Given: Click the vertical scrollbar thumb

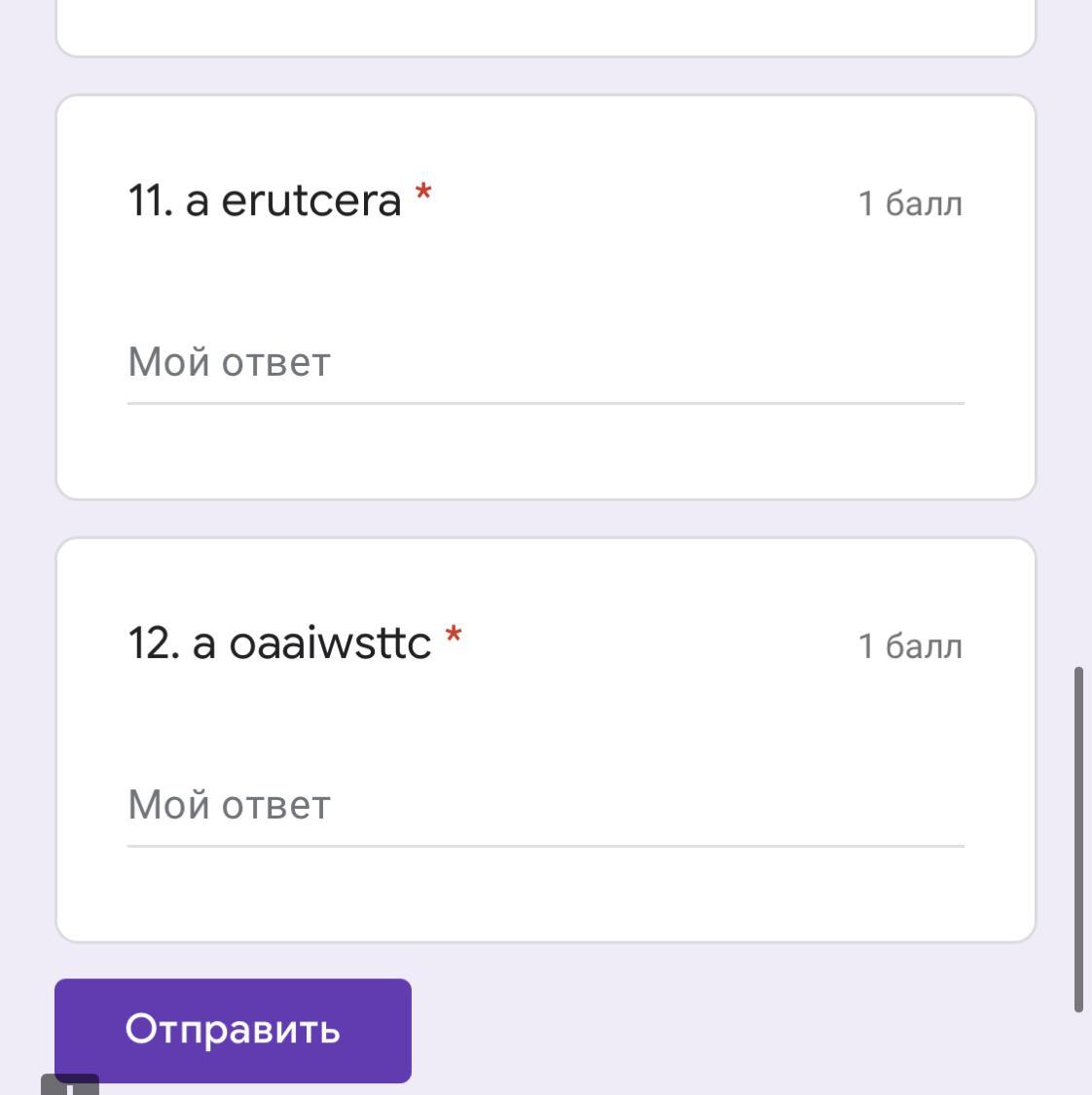Looking at the screenshot, I should click(x=1078, y=837).
